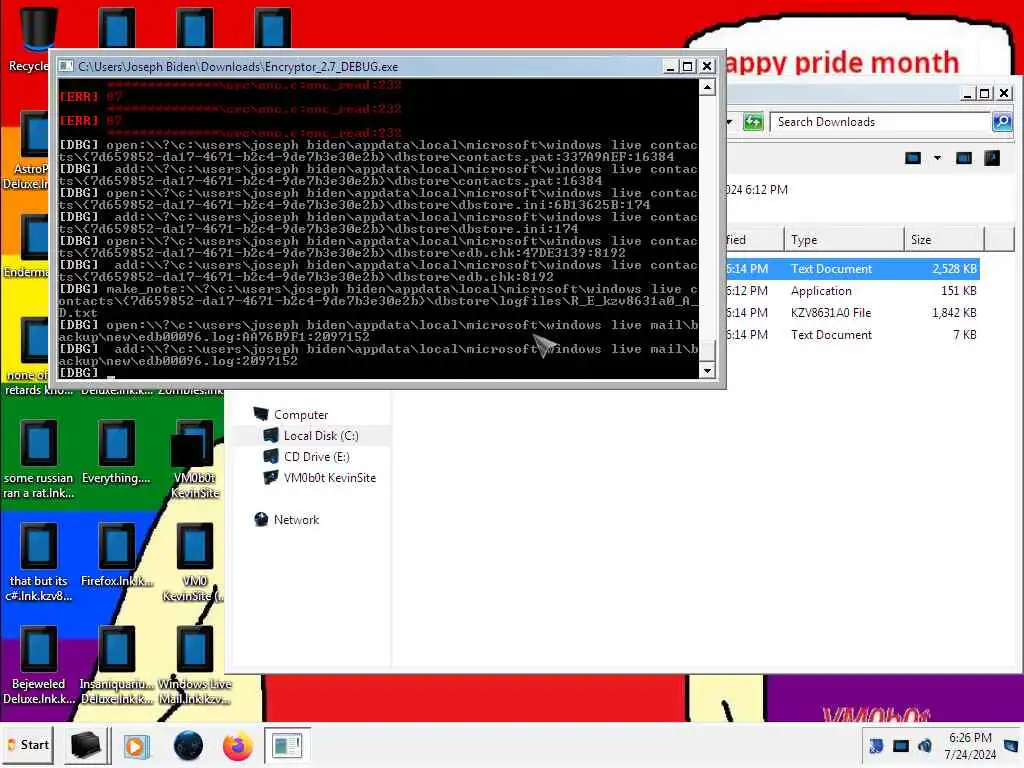
Task: Select the 'Bejeweled Deluxe.lnk' desktop icon
Action: click(x=39, y=665)
